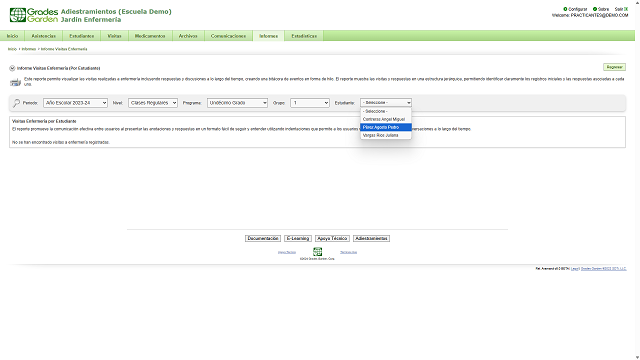Click the page scrollbar down arrow
The width and height of the screenshot is (640, 360).
point(637,357)
